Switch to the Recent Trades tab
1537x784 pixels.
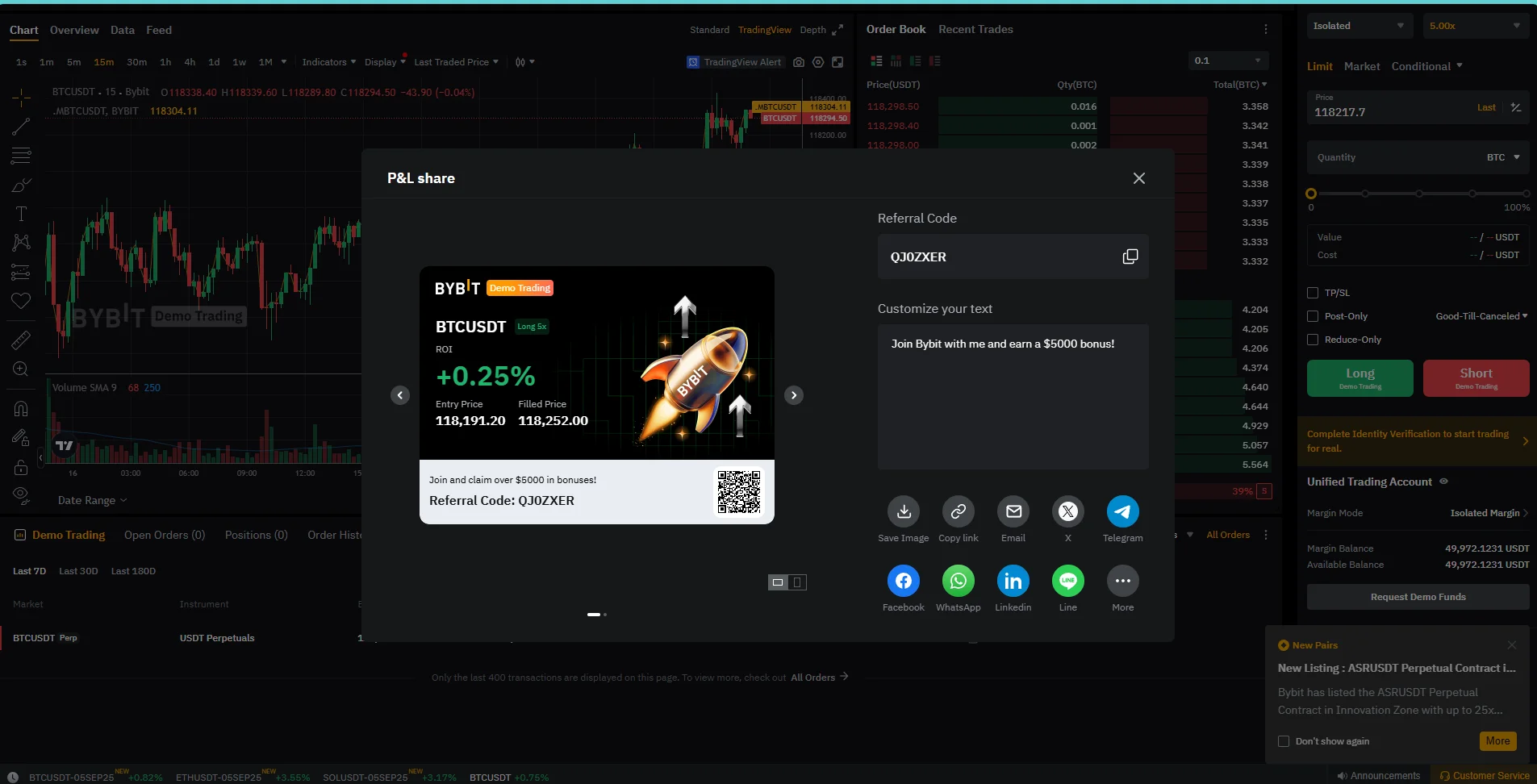[x=975, y=29]
